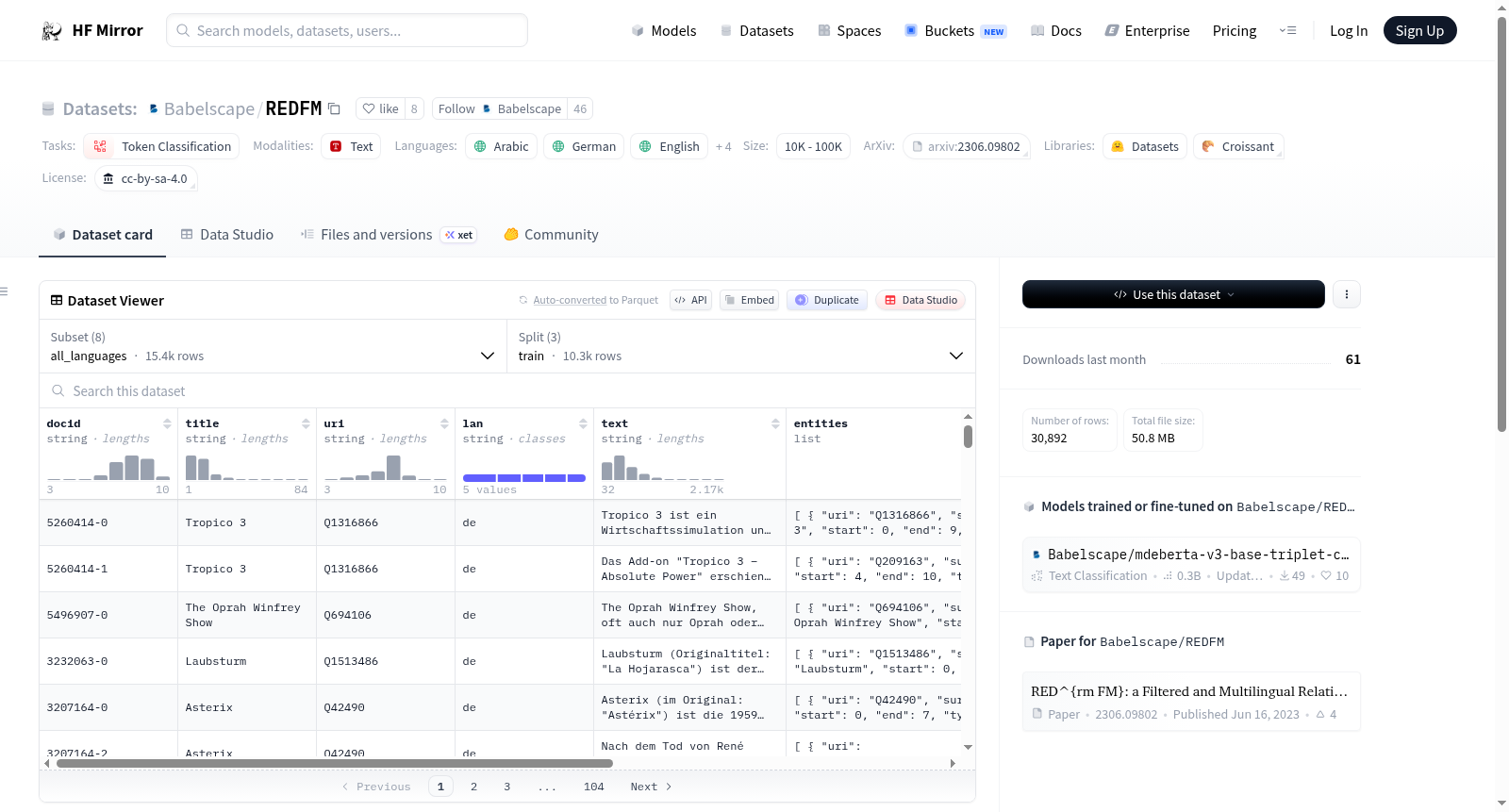Screen dimensions: 1509x812
Task: Click the 10K - 100K size tag
Action: (813, 146)
